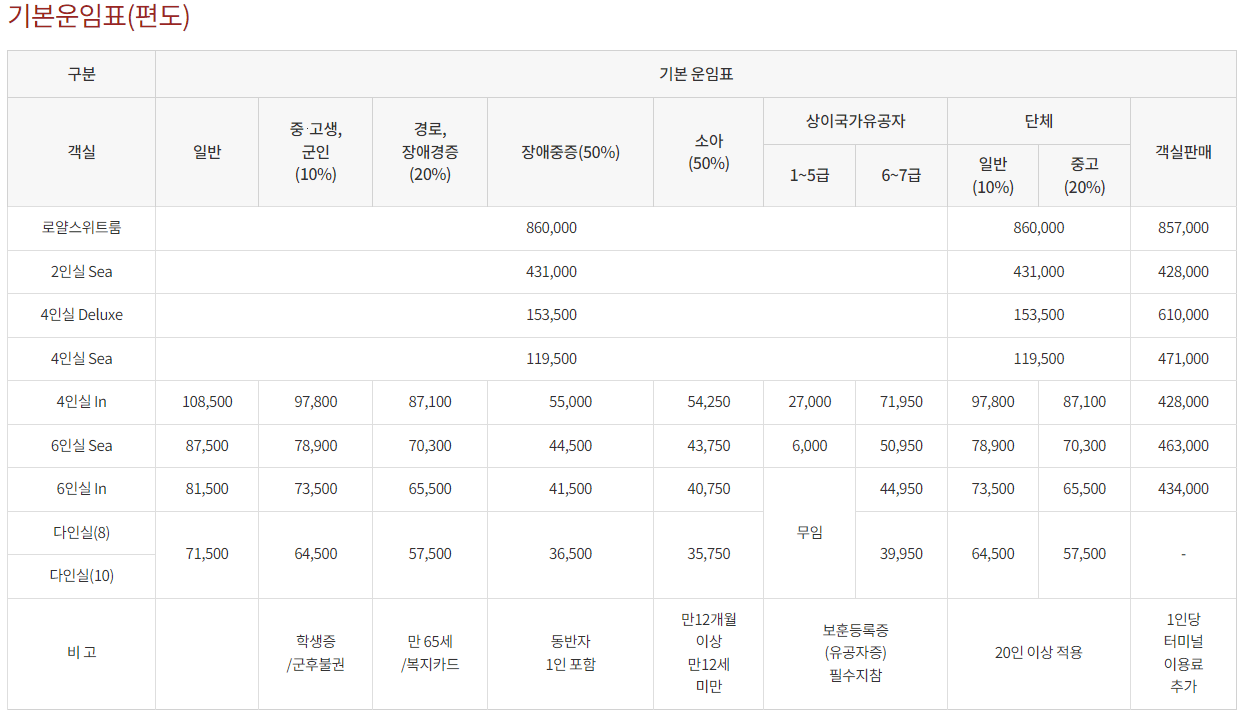1243x715 pixels.
Task: Click the 1인당 터미널 이용료 추가 note
Action: tap(1183, 653)
